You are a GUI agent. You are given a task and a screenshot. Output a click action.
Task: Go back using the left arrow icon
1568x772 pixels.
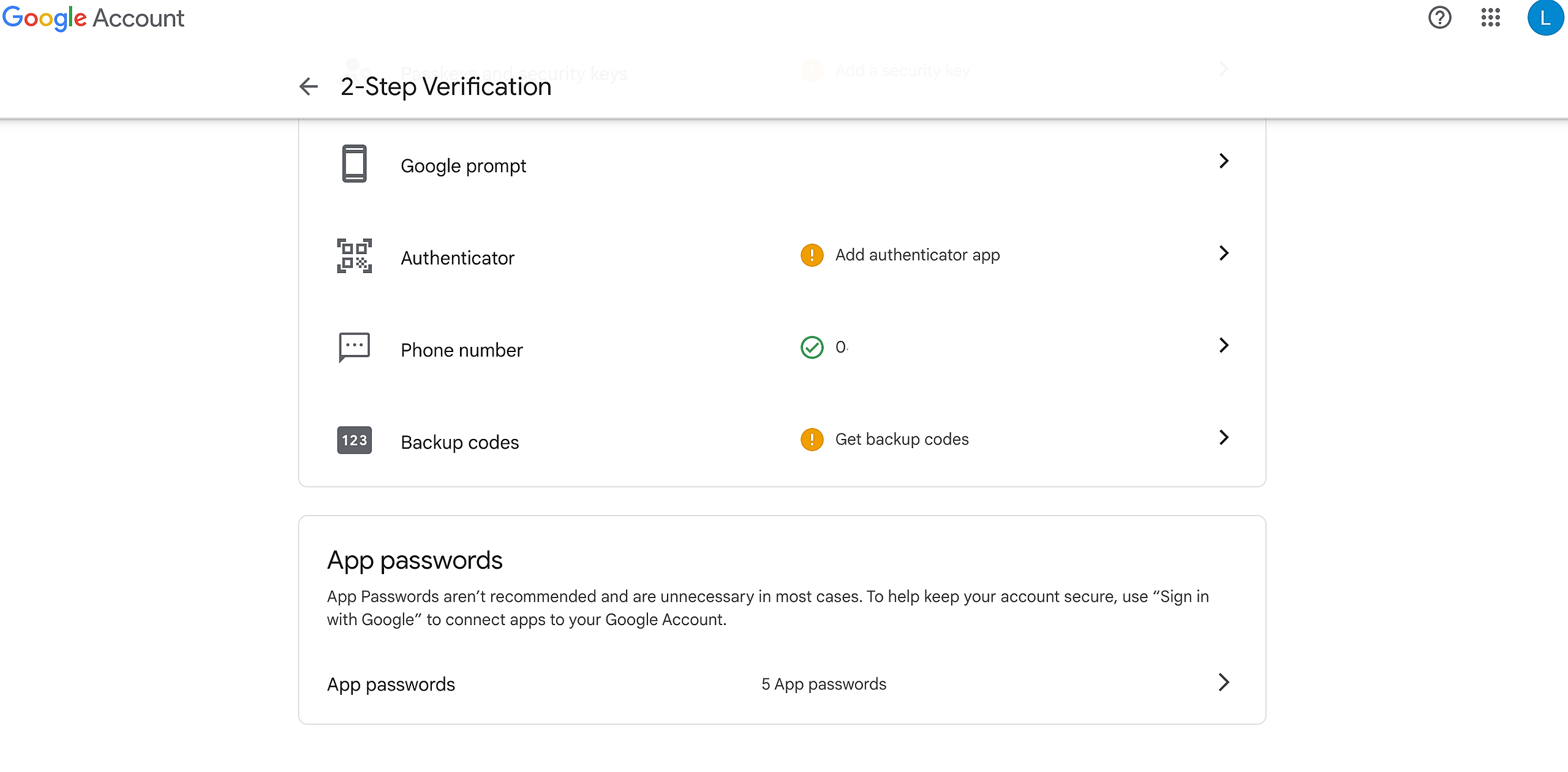[x=309, y=86]
